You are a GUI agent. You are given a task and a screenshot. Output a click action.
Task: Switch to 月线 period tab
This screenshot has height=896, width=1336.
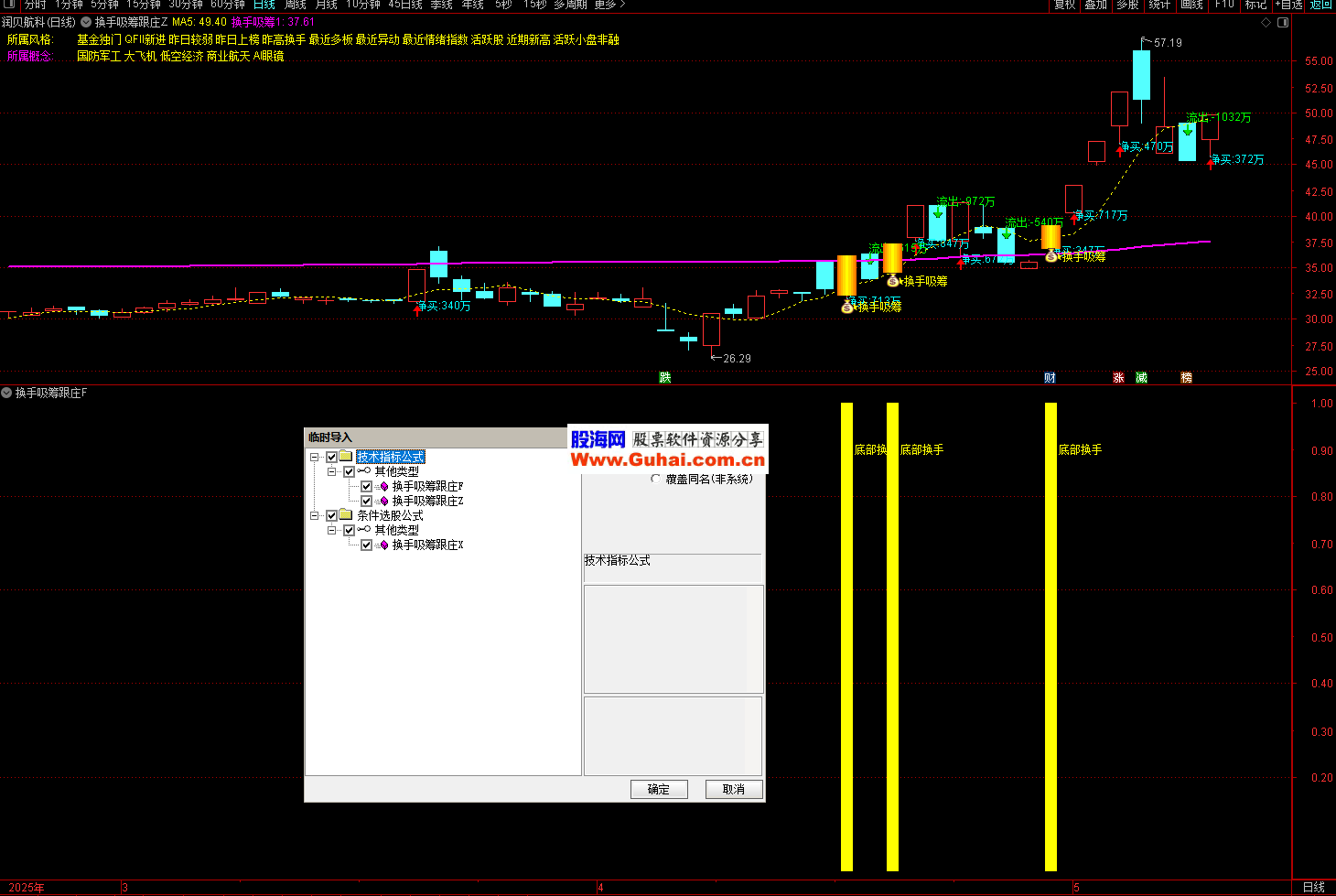tap(326, 5)
